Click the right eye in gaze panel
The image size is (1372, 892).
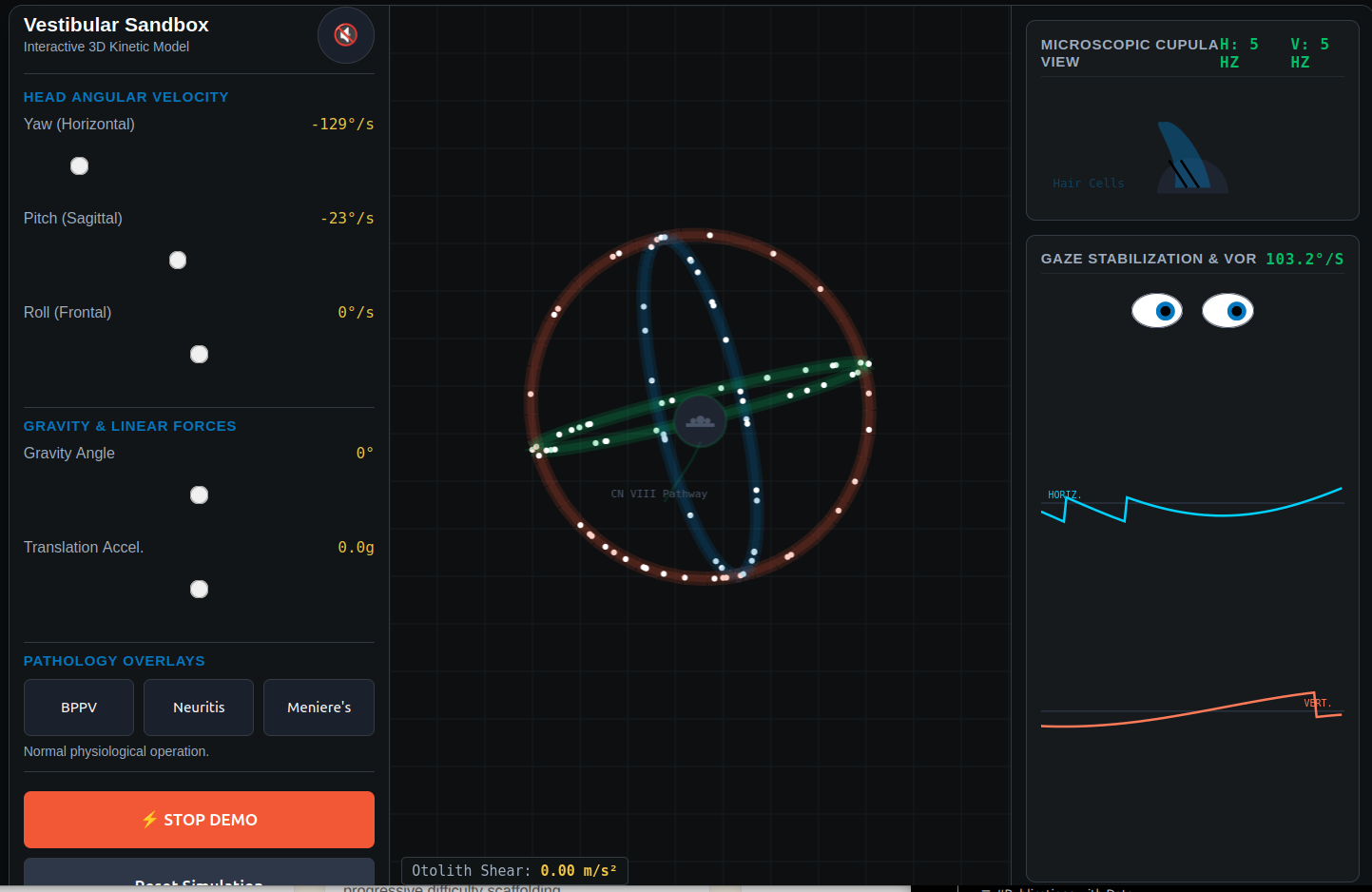[1227, 311]
